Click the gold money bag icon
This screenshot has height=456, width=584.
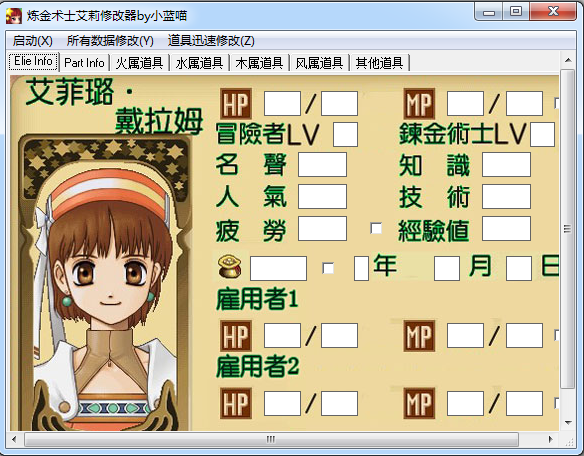click(229, 266)
